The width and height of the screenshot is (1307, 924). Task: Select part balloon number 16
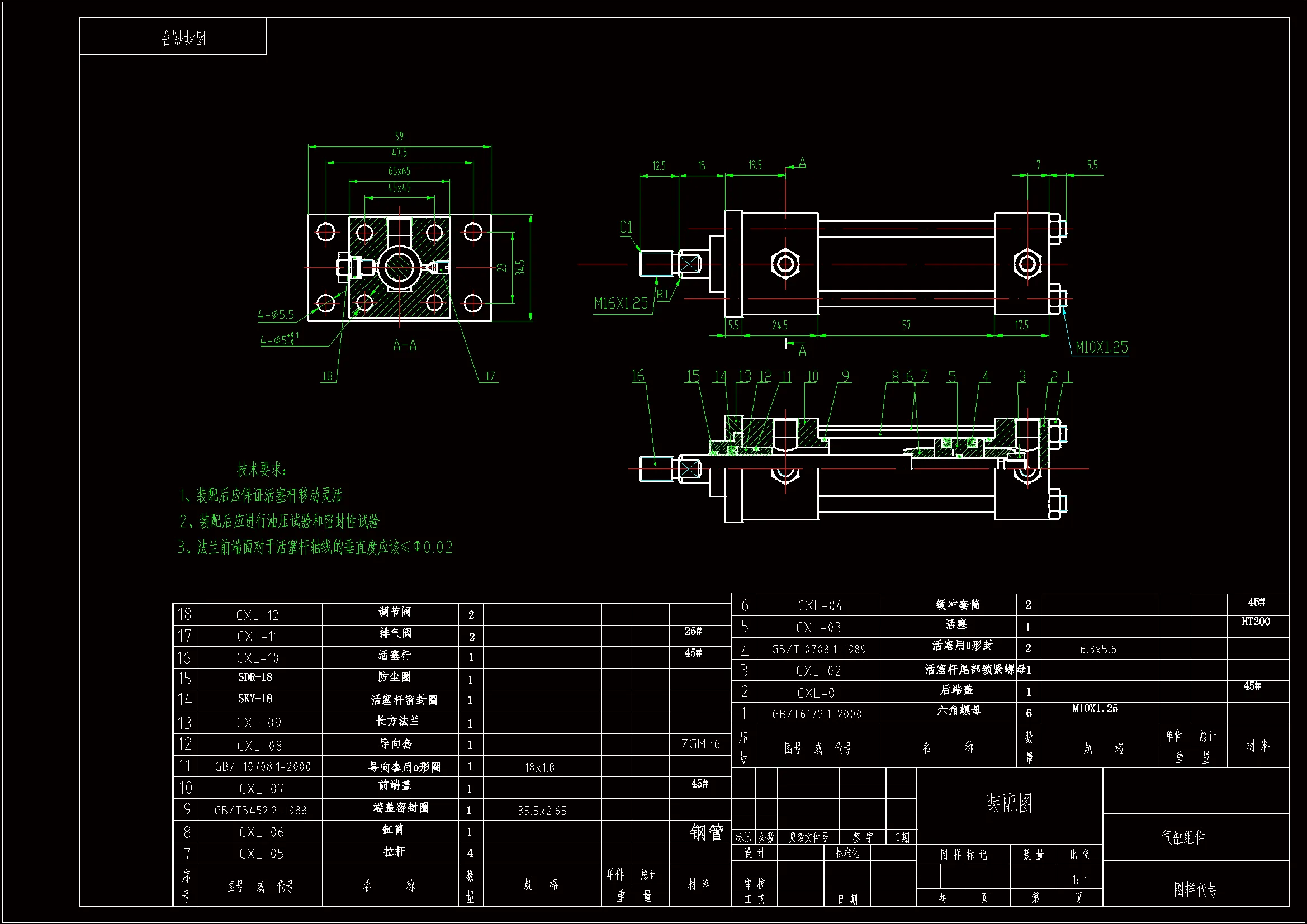pyautogui.click(x=637, y=376)
